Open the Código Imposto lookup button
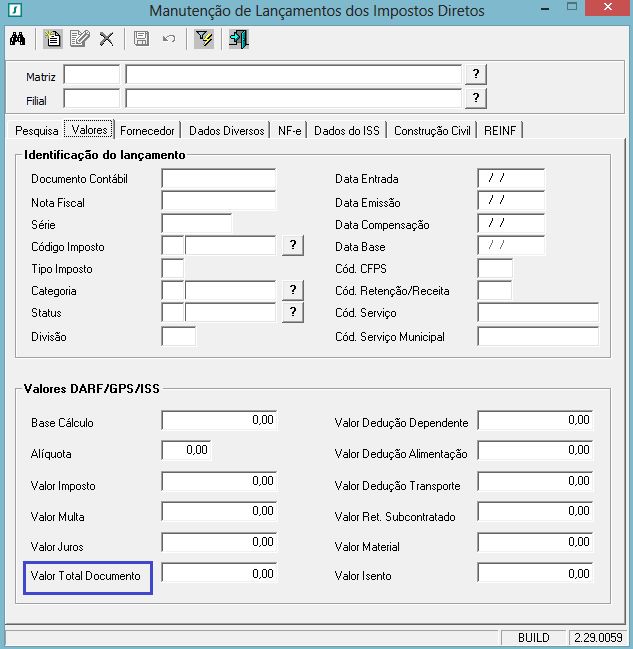This screenshot has height=649, width=633. (x=292, y=246)
